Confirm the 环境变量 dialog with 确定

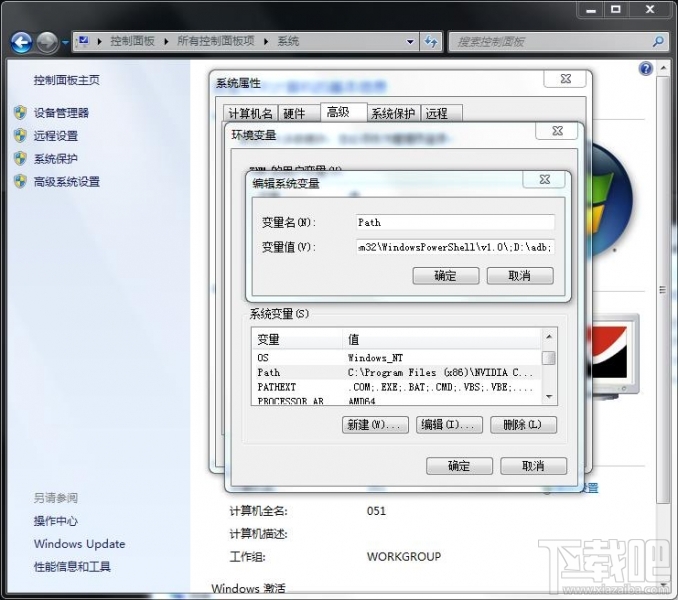click(459, 466)
